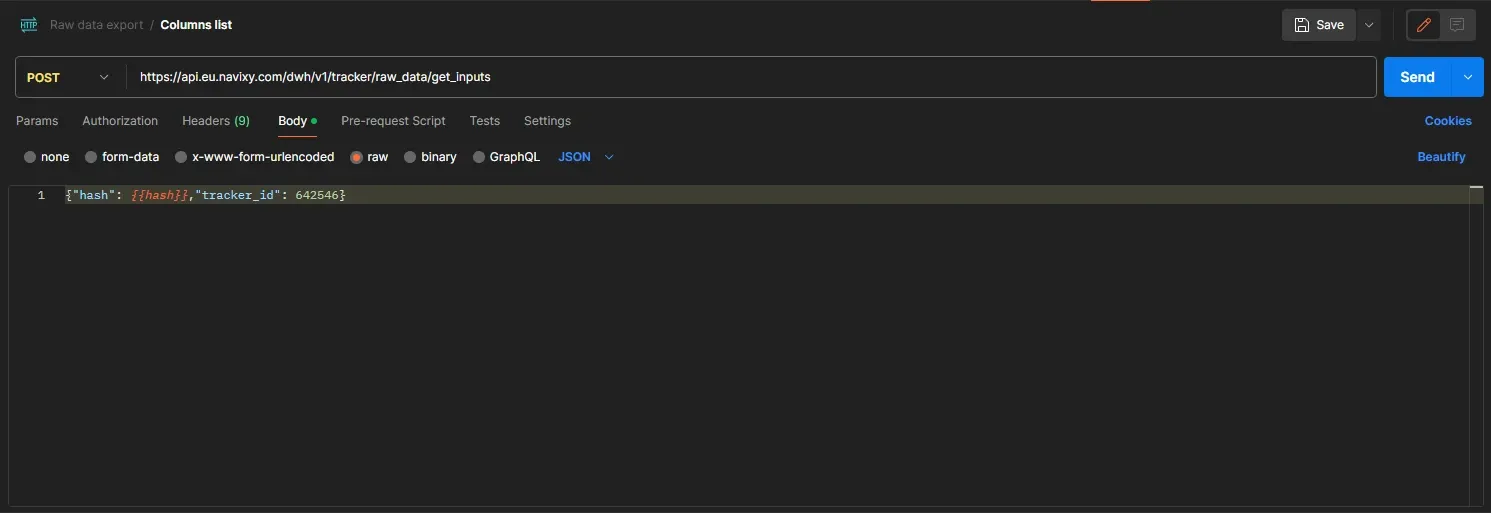Open the edit pencil mode icon

pyautogui.click(x=1424, y=25)
